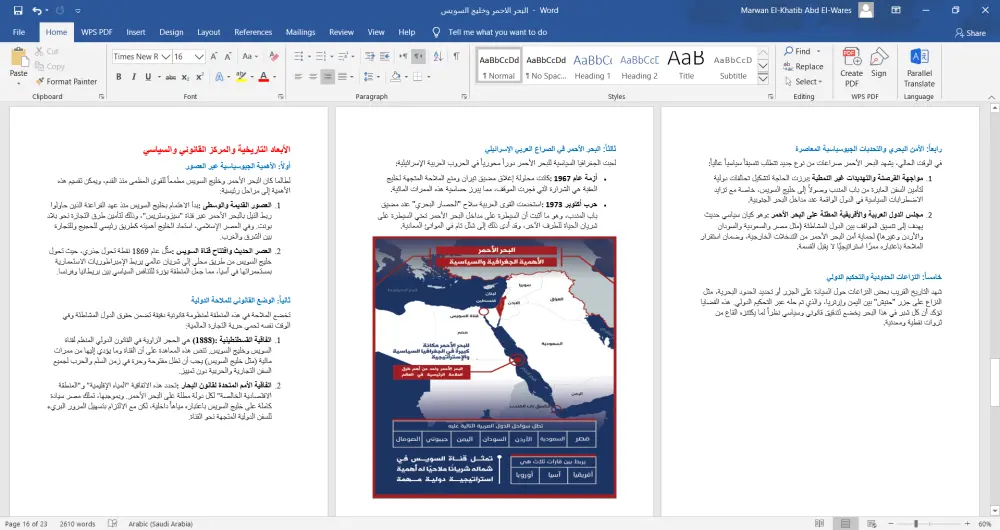1000x530 pixels.
Task: Click the Align Right icon
Action: (327, 77)
